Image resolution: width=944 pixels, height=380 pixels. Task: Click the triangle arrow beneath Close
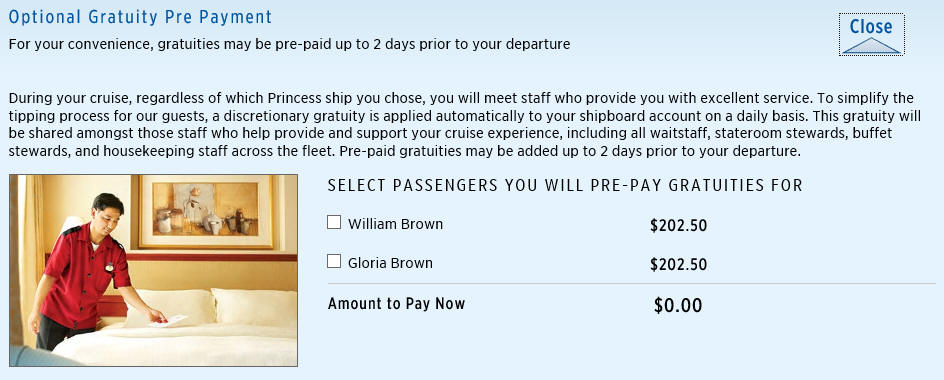pos(871,46)
